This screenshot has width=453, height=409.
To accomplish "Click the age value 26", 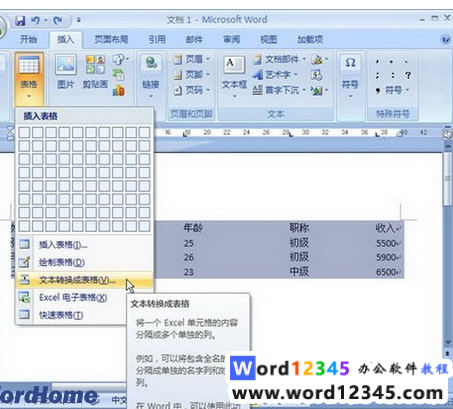I will coord(189,257).
